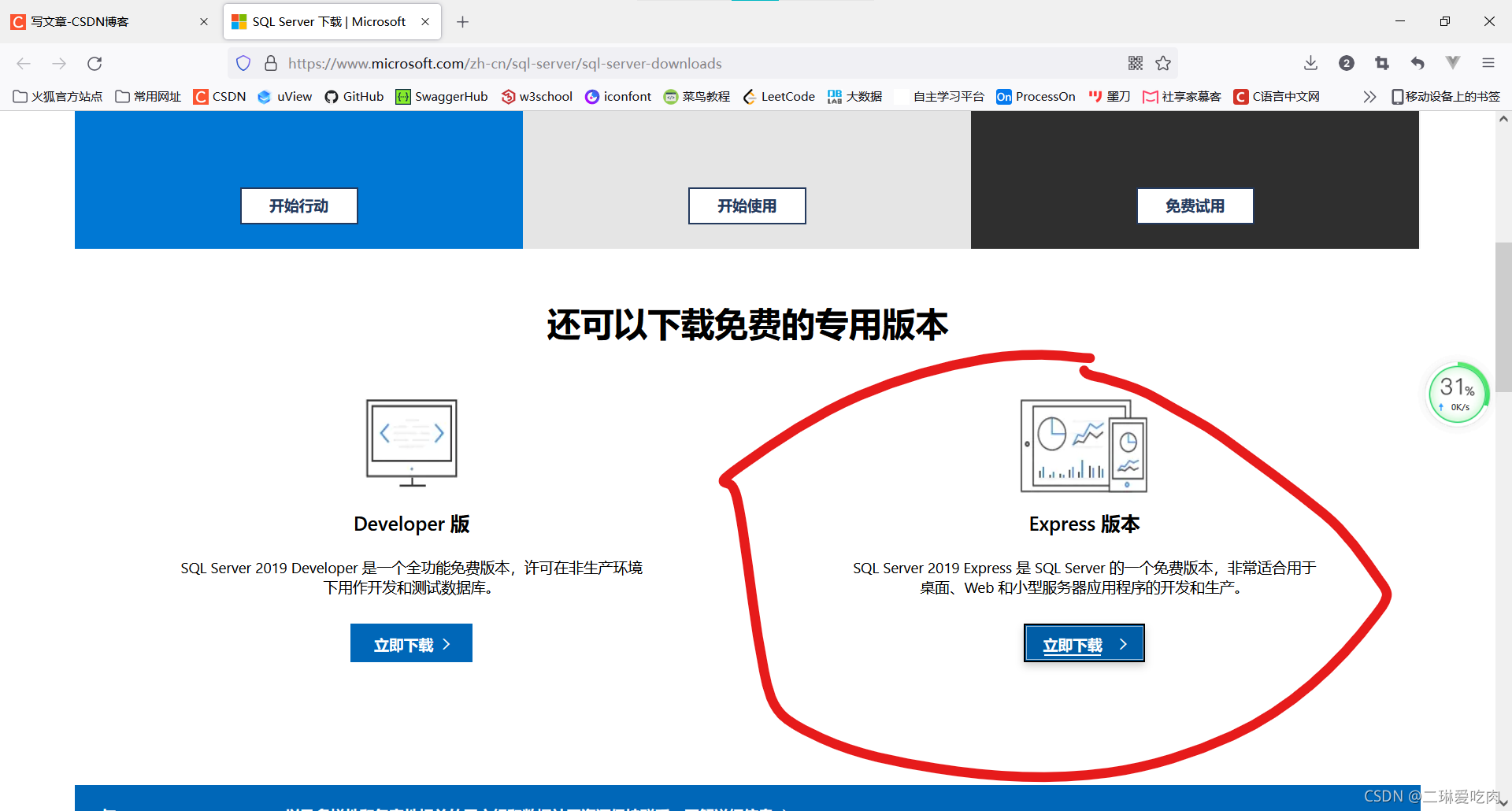Image resolution: width=1512 pixels, height=811 pixels.
Task: Open the 墨刀 bookmark
Action: coord(1109,97)
